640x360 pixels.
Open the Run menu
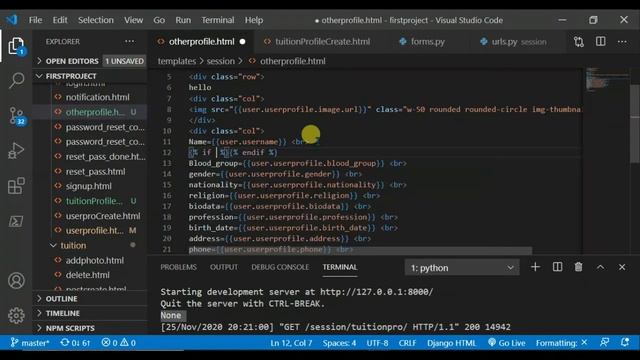(183, 20)
